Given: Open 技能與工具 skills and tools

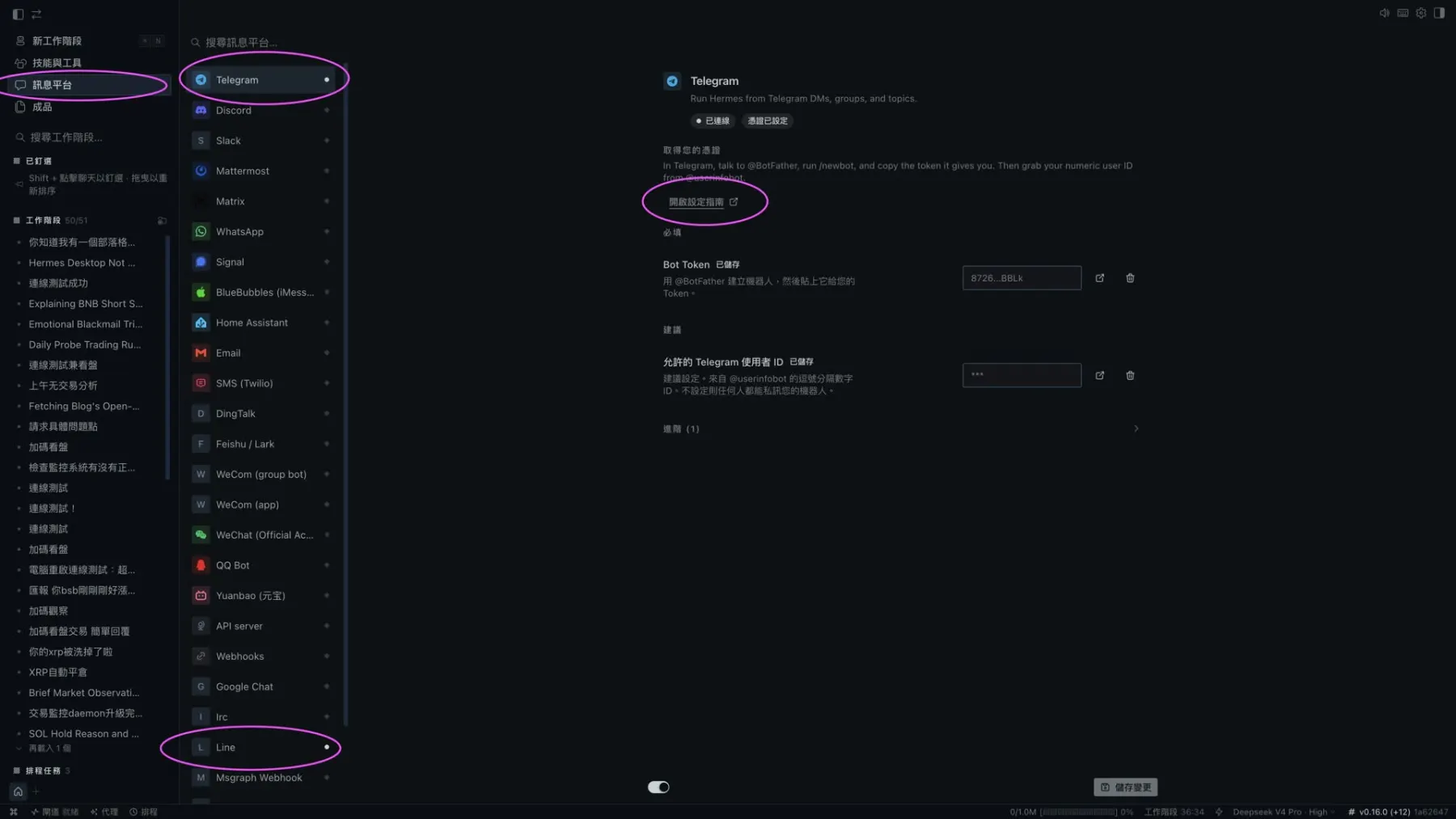Looking at the screenshot, I should (87, 62).
